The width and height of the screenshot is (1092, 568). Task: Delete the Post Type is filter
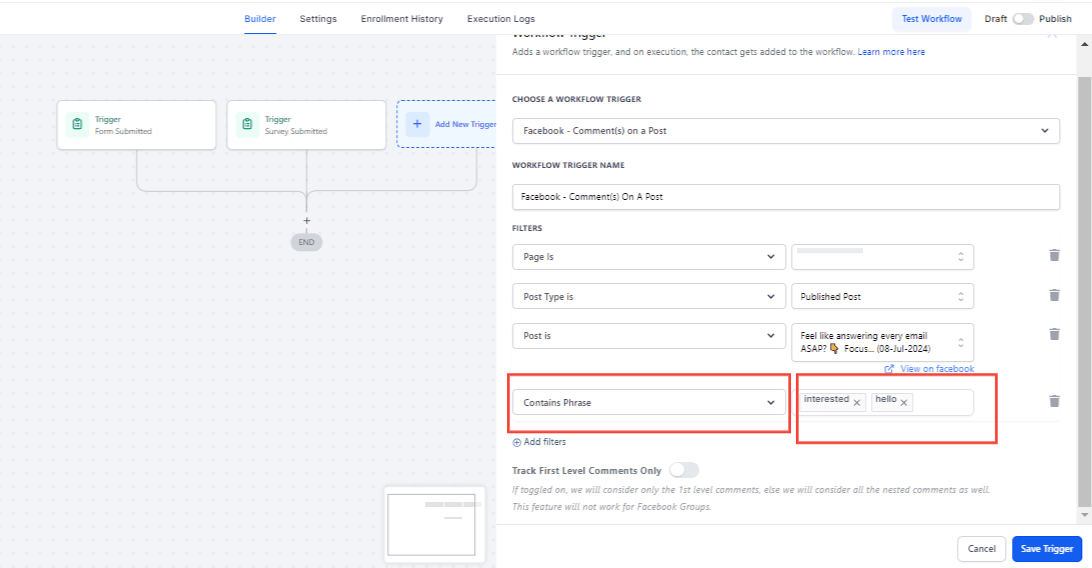click(1054, 295)
